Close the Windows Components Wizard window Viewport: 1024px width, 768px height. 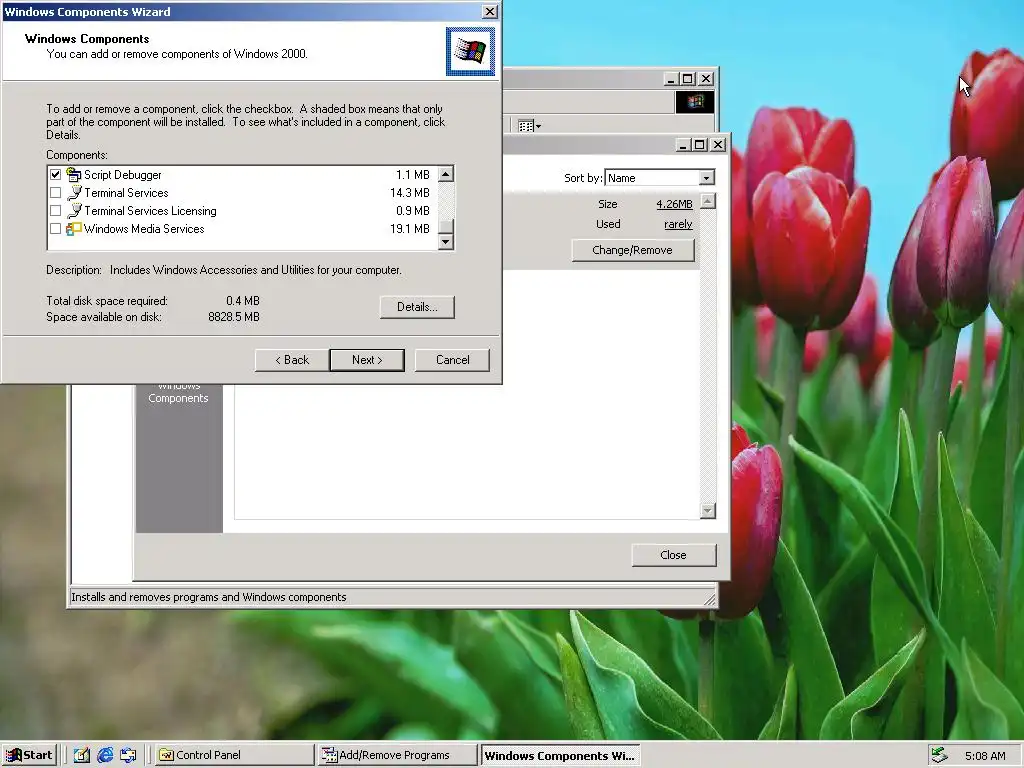[x=489, y=12]
